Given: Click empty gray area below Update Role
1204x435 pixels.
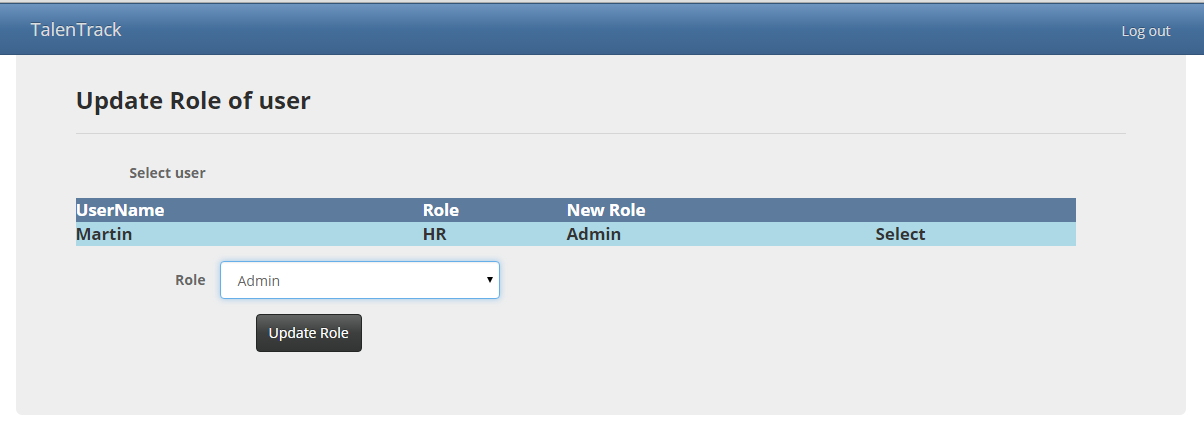Looking at the screenshot, I should coord(600,385).
